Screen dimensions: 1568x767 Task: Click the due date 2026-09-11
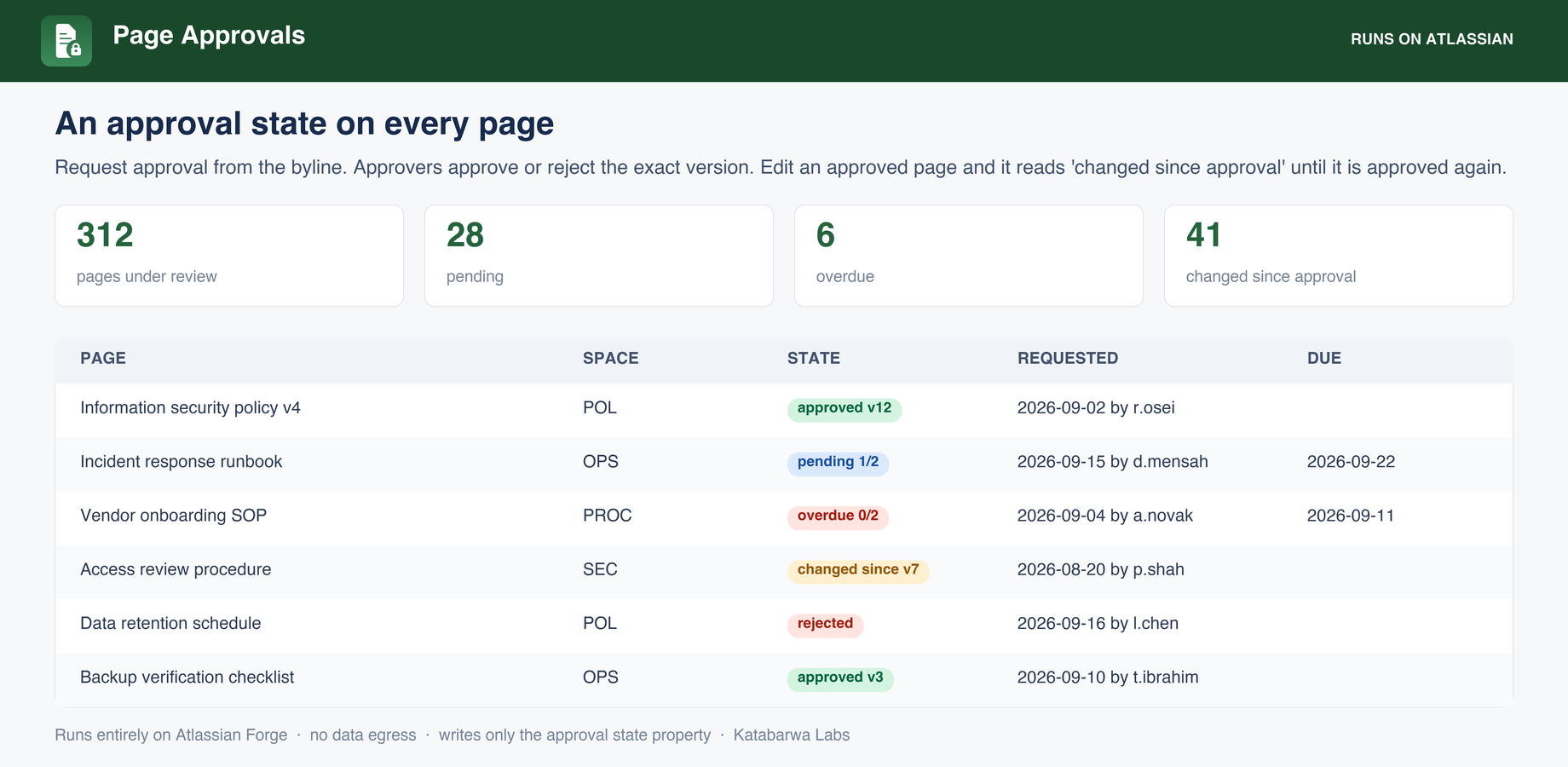1351,516
